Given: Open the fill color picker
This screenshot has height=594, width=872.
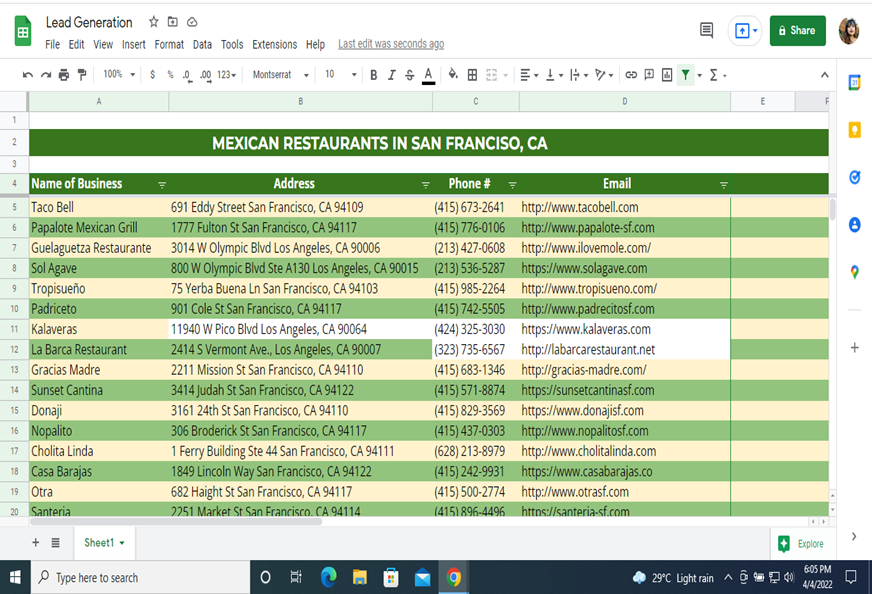Looking at the screenshot, I should 452,75.
